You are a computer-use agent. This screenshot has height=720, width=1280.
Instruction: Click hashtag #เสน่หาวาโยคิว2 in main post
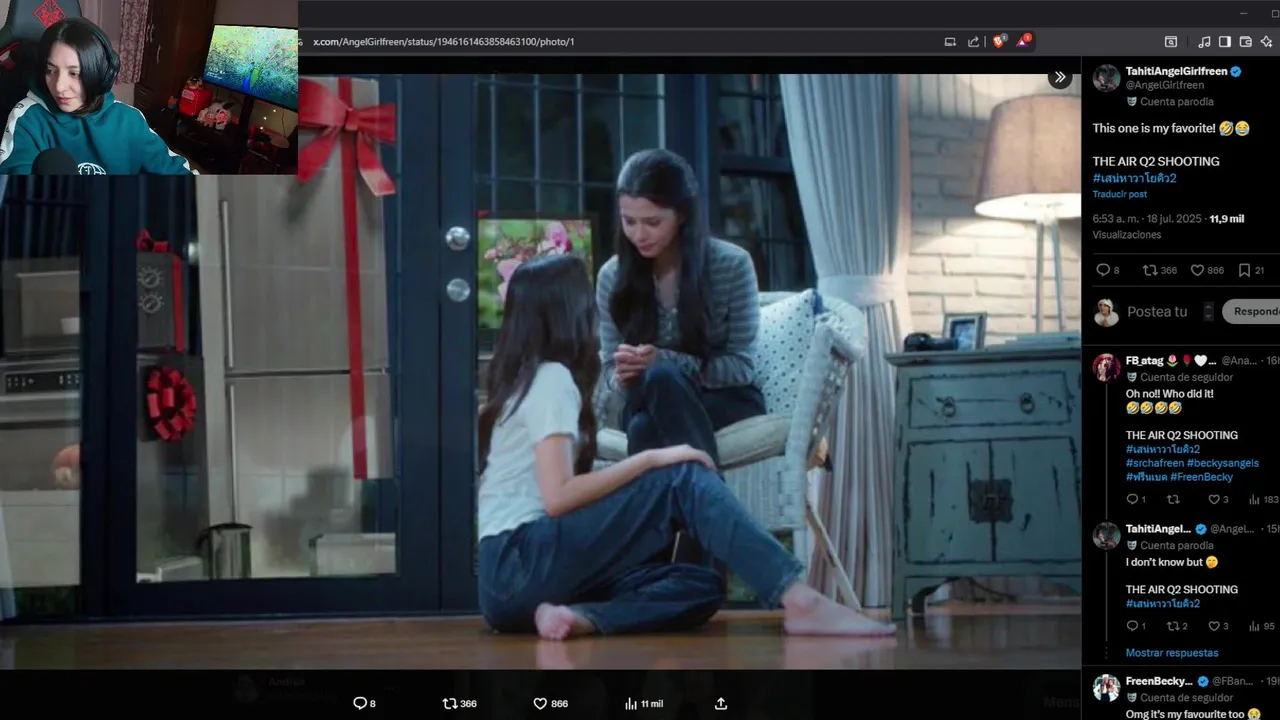[x=1134, y=178]
